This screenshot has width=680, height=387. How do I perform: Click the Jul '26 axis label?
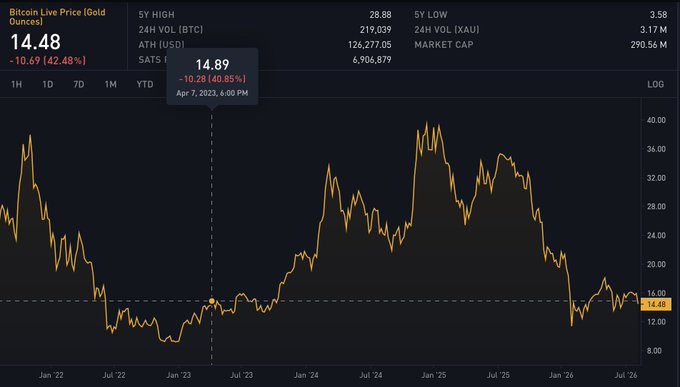pos(625,375)
